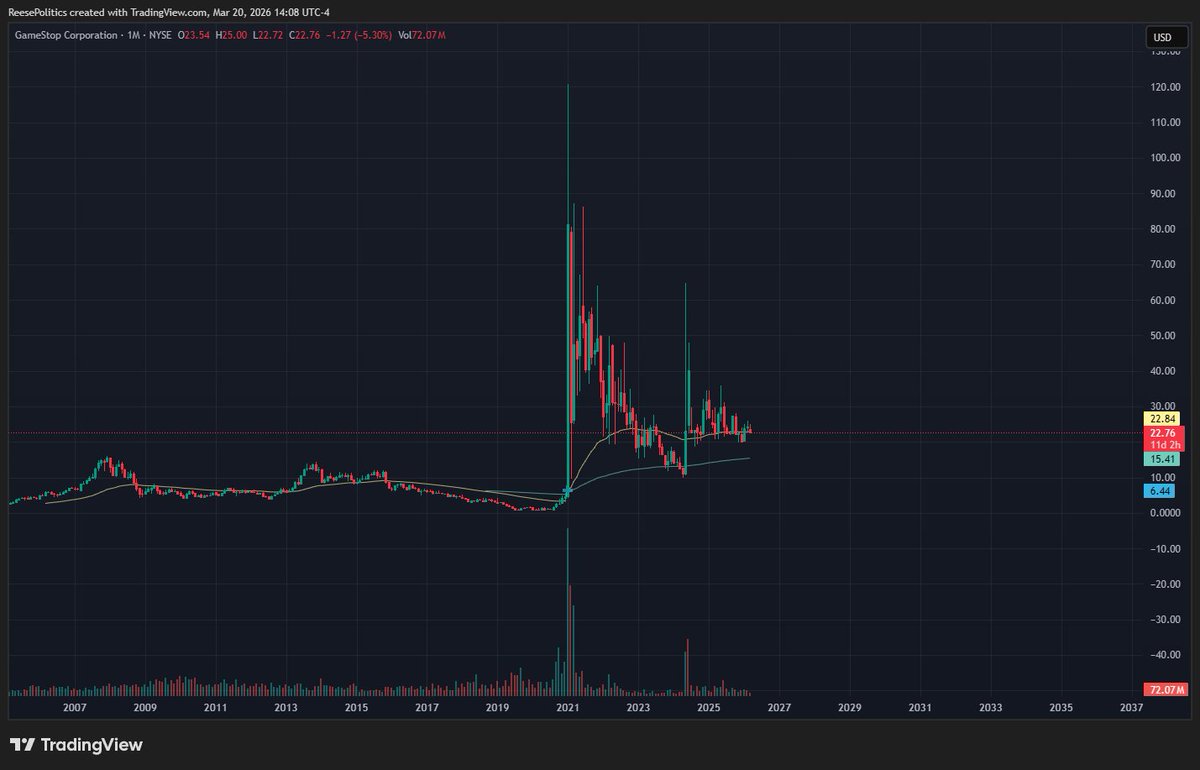This screenshot has height=770, width=1200.
Task: Click the 2033 year on time axis
Action: 991,708
